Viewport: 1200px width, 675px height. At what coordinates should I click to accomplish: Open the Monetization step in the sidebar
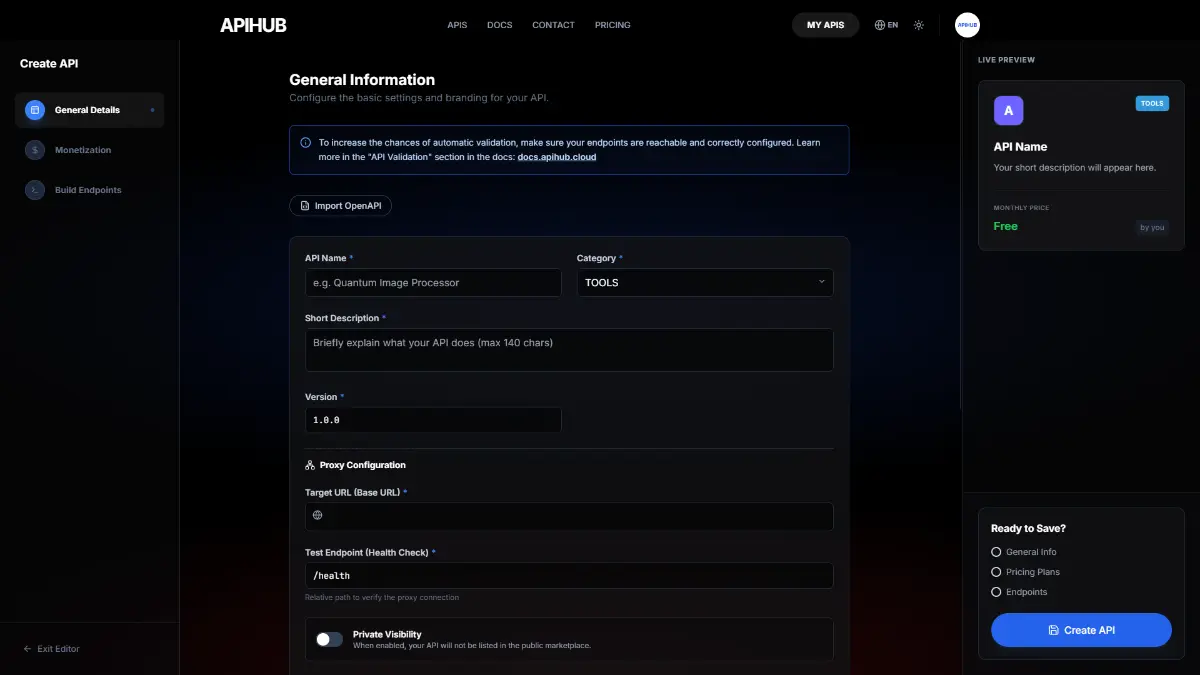[x=34, y=150]
